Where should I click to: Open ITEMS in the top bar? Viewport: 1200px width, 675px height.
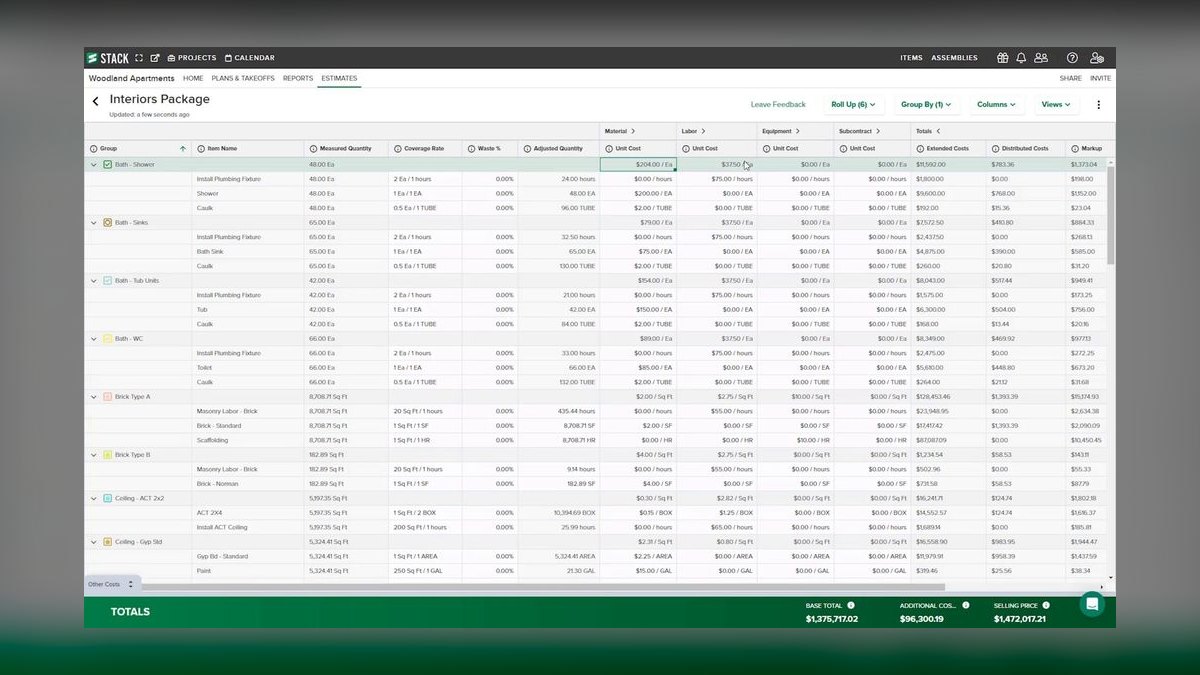pos(911,58)
